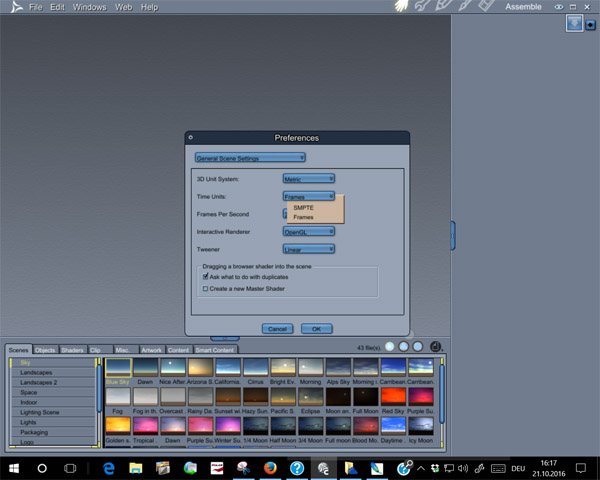Select the Lighting Scene folder
Screen dimensions: 600x480
53,412
